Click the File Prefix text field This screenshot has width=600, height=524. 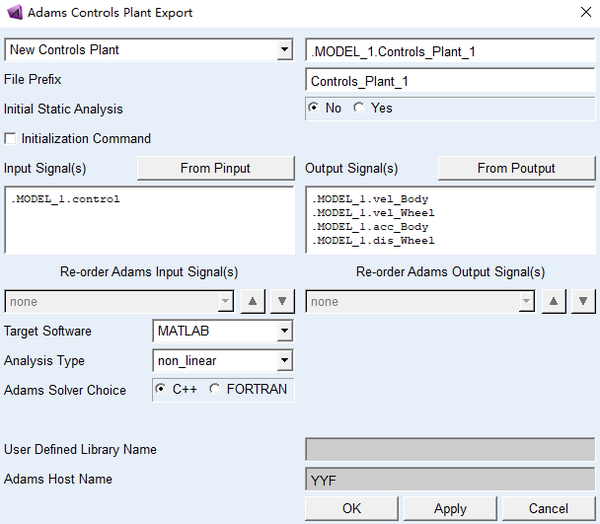pyautogui.click(x=450, y=81)
